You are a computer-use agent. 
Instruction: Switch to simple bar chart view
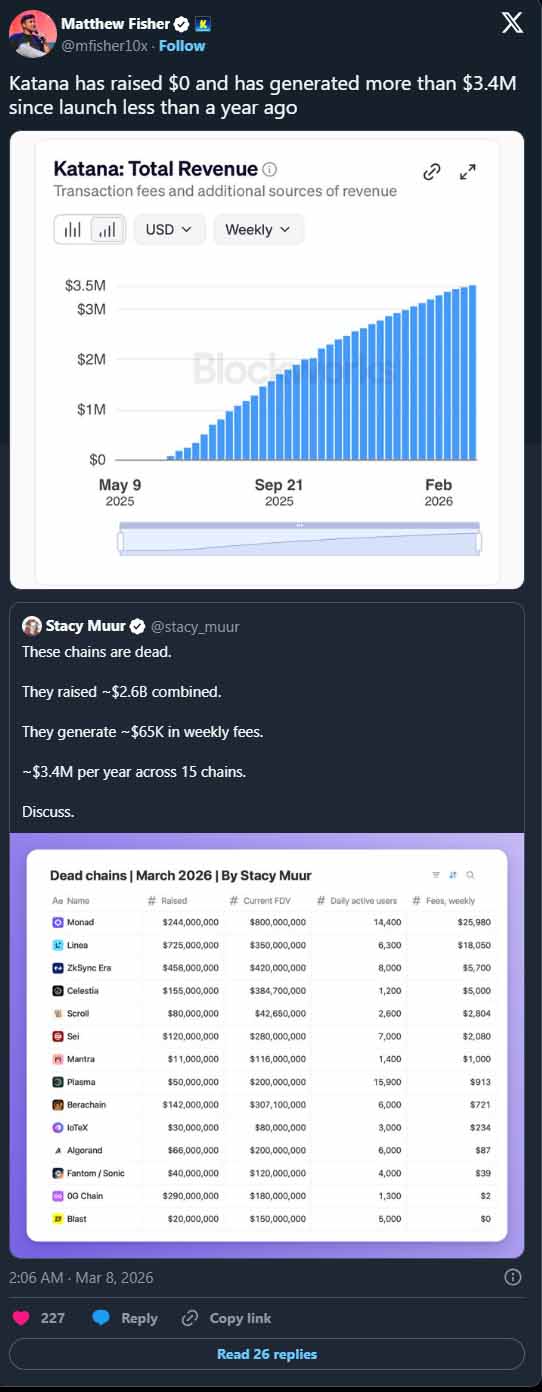pyautogui.click(x=73, y=229)
